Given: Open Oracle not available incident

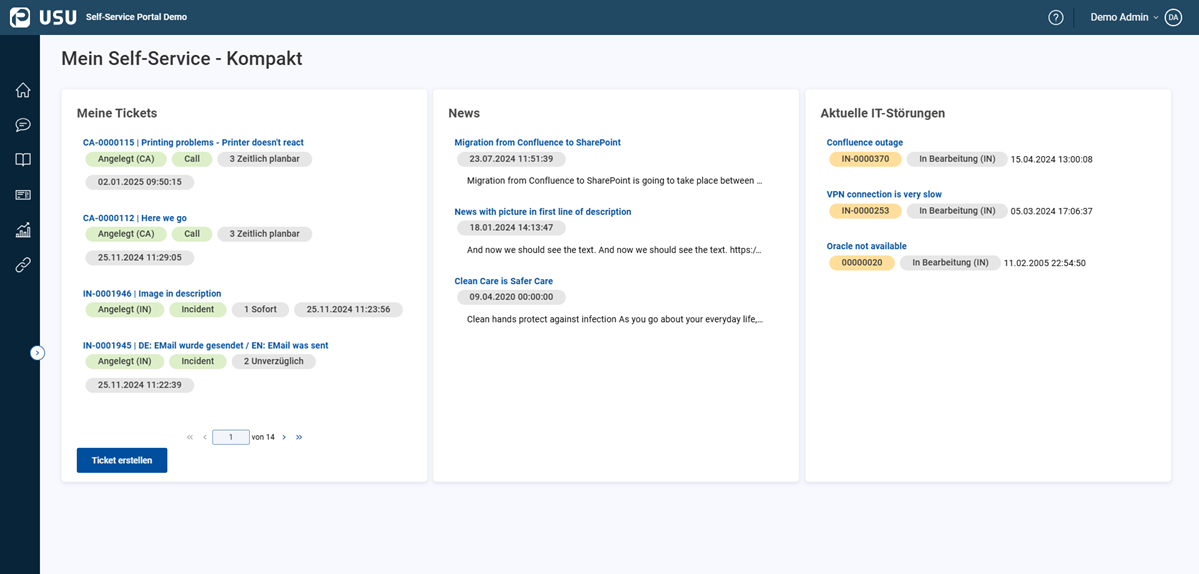Looking at the screenshot, I should [x=866, y=246].
